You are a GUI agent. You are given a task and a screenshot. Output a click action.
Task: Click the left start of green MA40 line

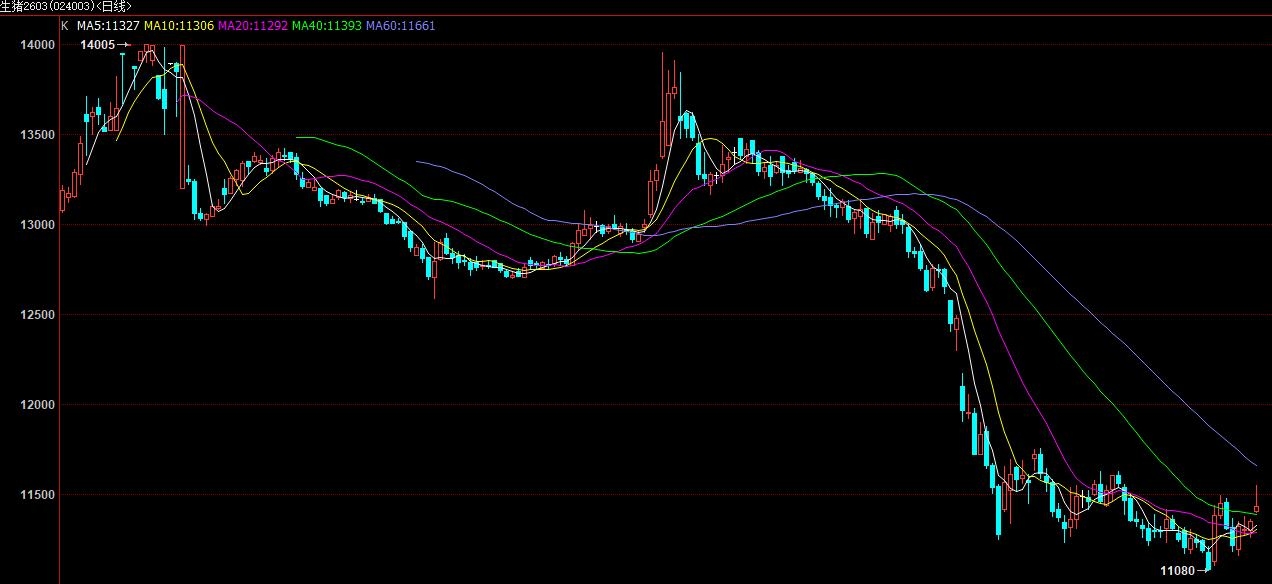click(298, 137)
